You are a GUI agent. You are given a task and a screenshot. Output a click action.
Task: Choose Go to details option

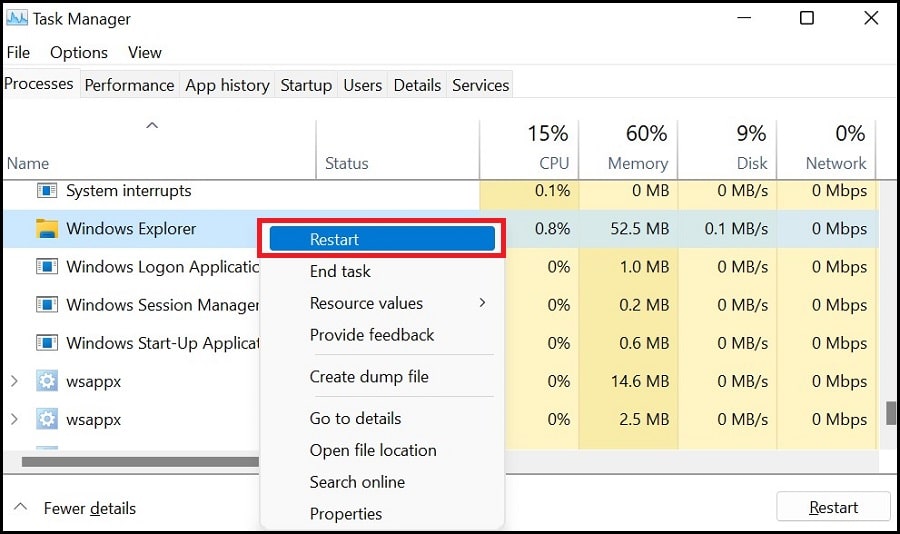tap(355, 418)
